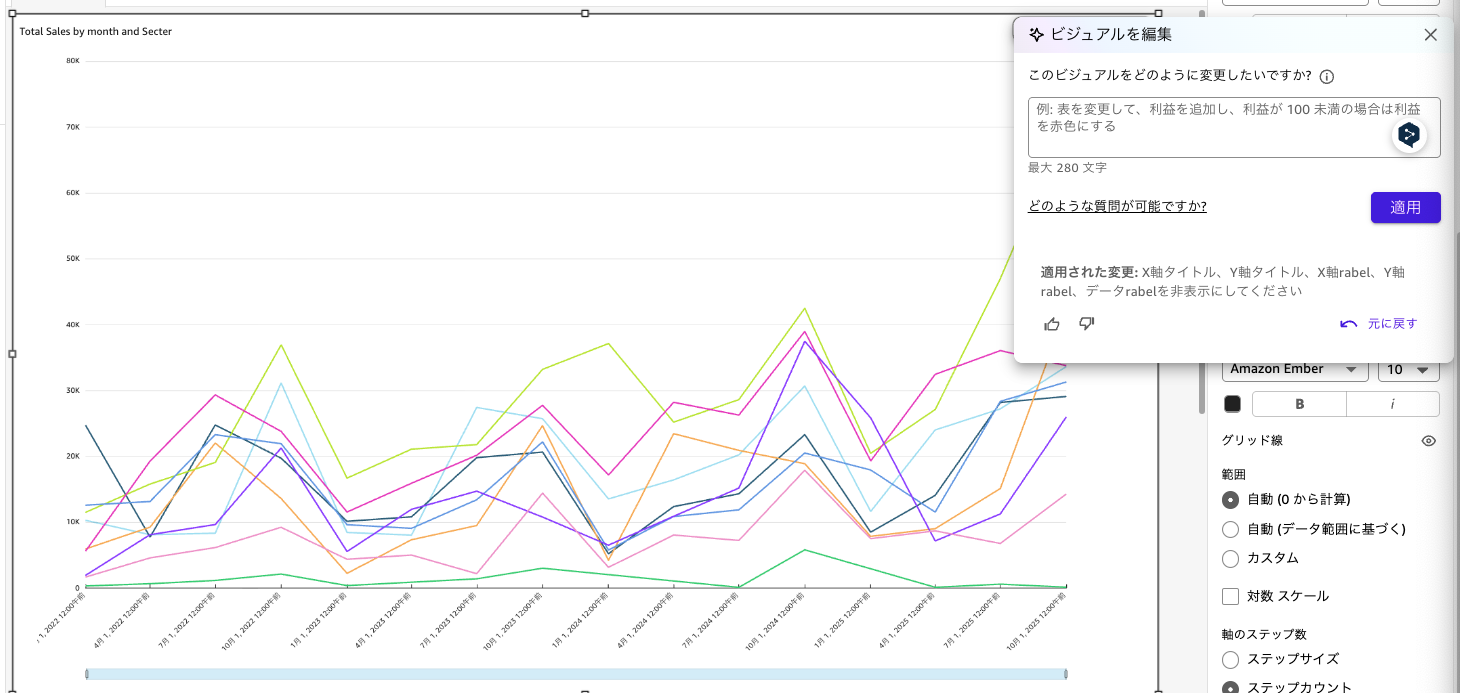Screen dimensions: 1460x693
Task: Open the black font color swatch
Action: tap(1232, 404)
